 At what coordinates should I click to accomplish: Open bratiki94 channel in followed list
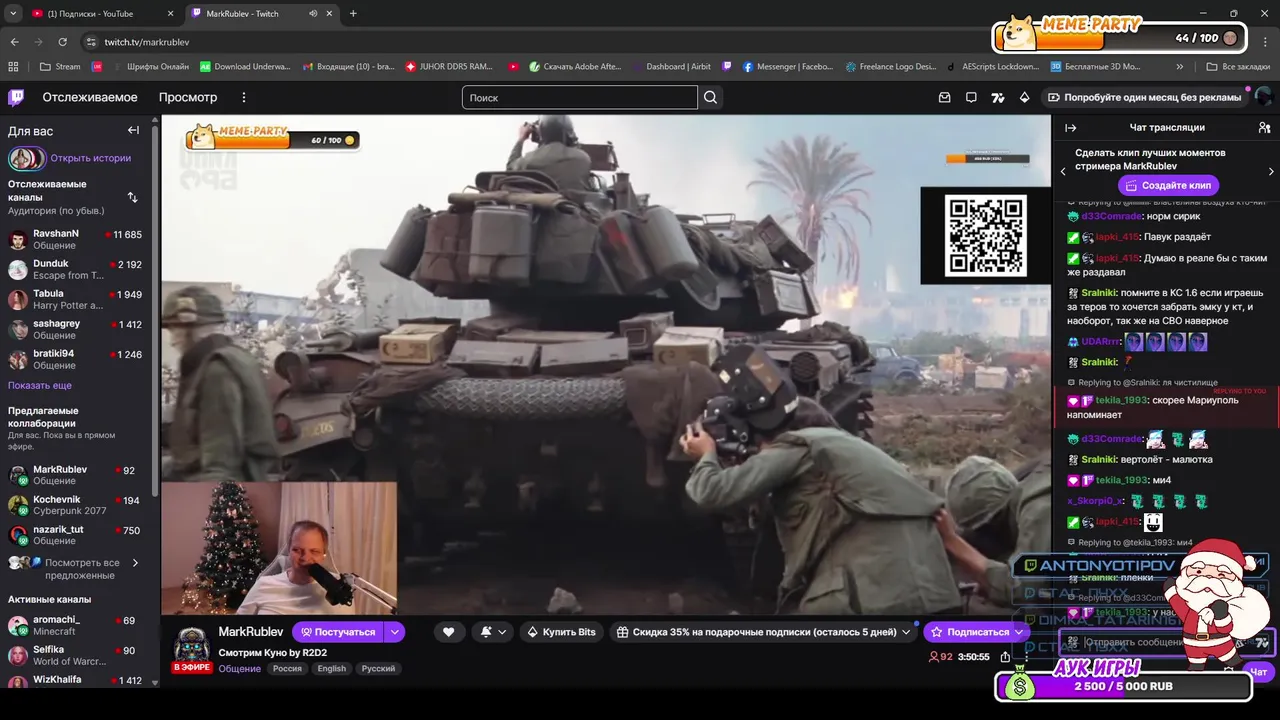pyautogui.click(x=75, y=359)
